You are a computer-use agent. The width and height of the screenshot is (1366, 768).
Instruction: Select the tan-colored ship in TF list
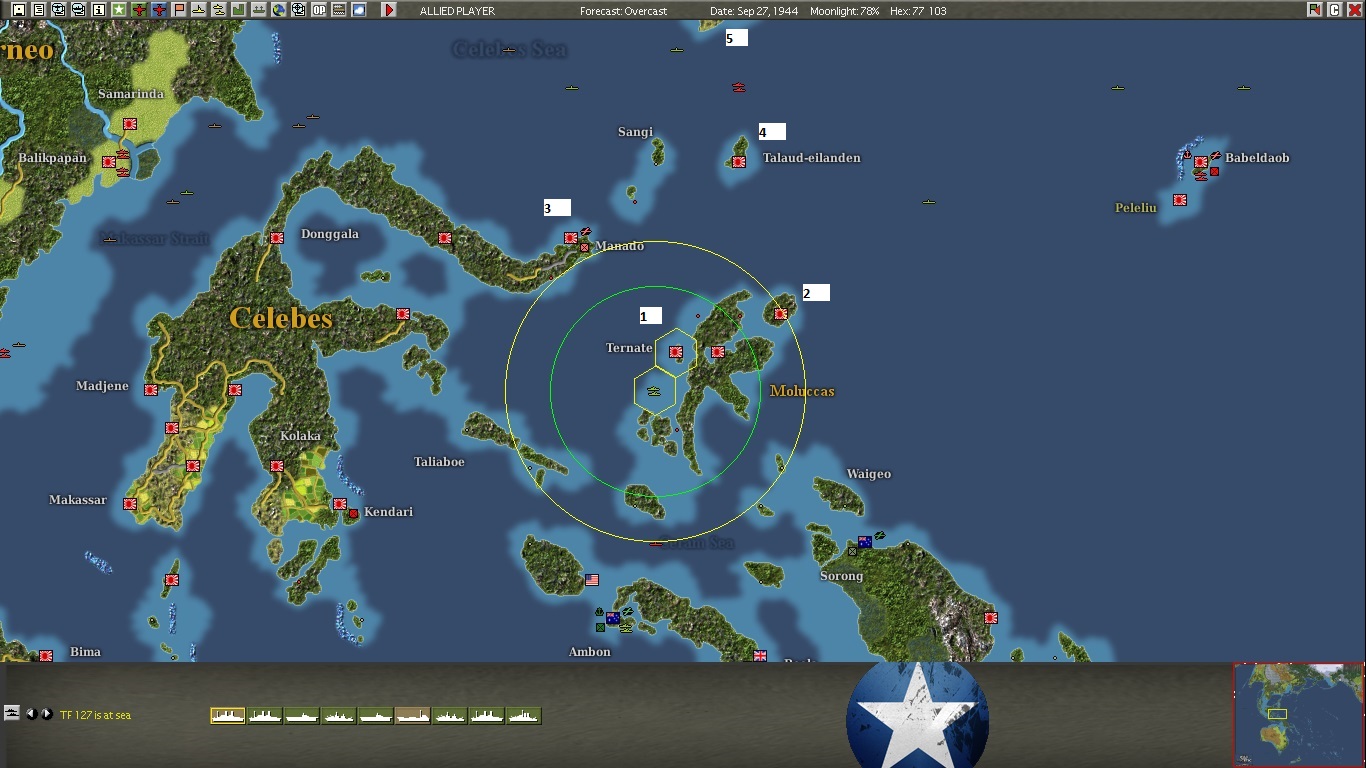tap(413, 715)
